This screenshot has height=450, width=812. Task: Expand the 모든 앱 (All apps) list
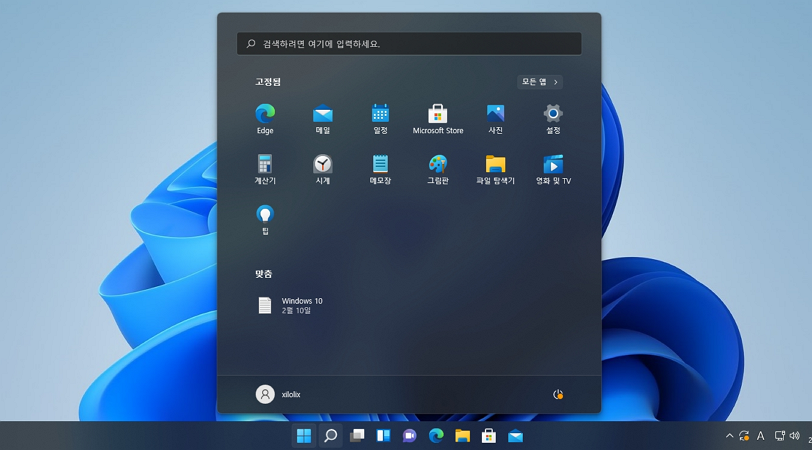pyautogui.click(x=540, y=82)
